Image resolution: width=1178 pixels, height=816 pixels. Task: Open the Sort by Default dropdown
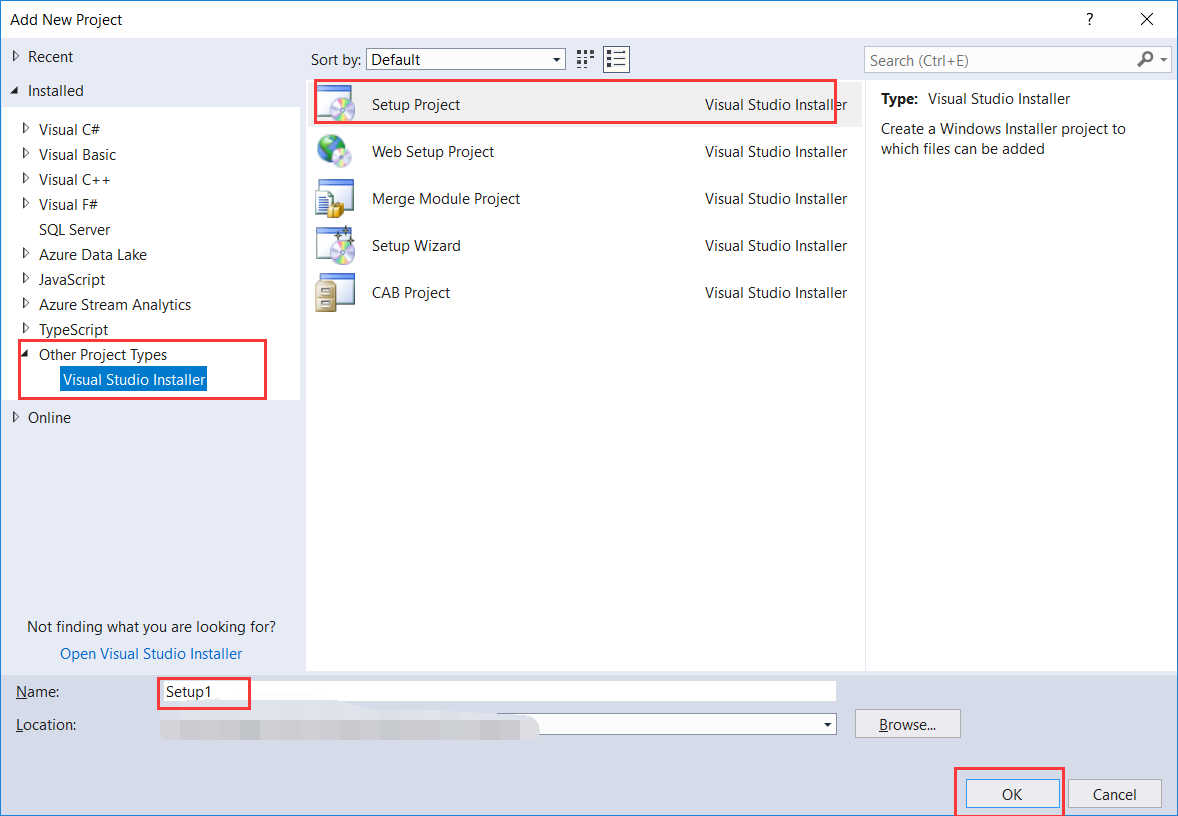tap(466, 59)
